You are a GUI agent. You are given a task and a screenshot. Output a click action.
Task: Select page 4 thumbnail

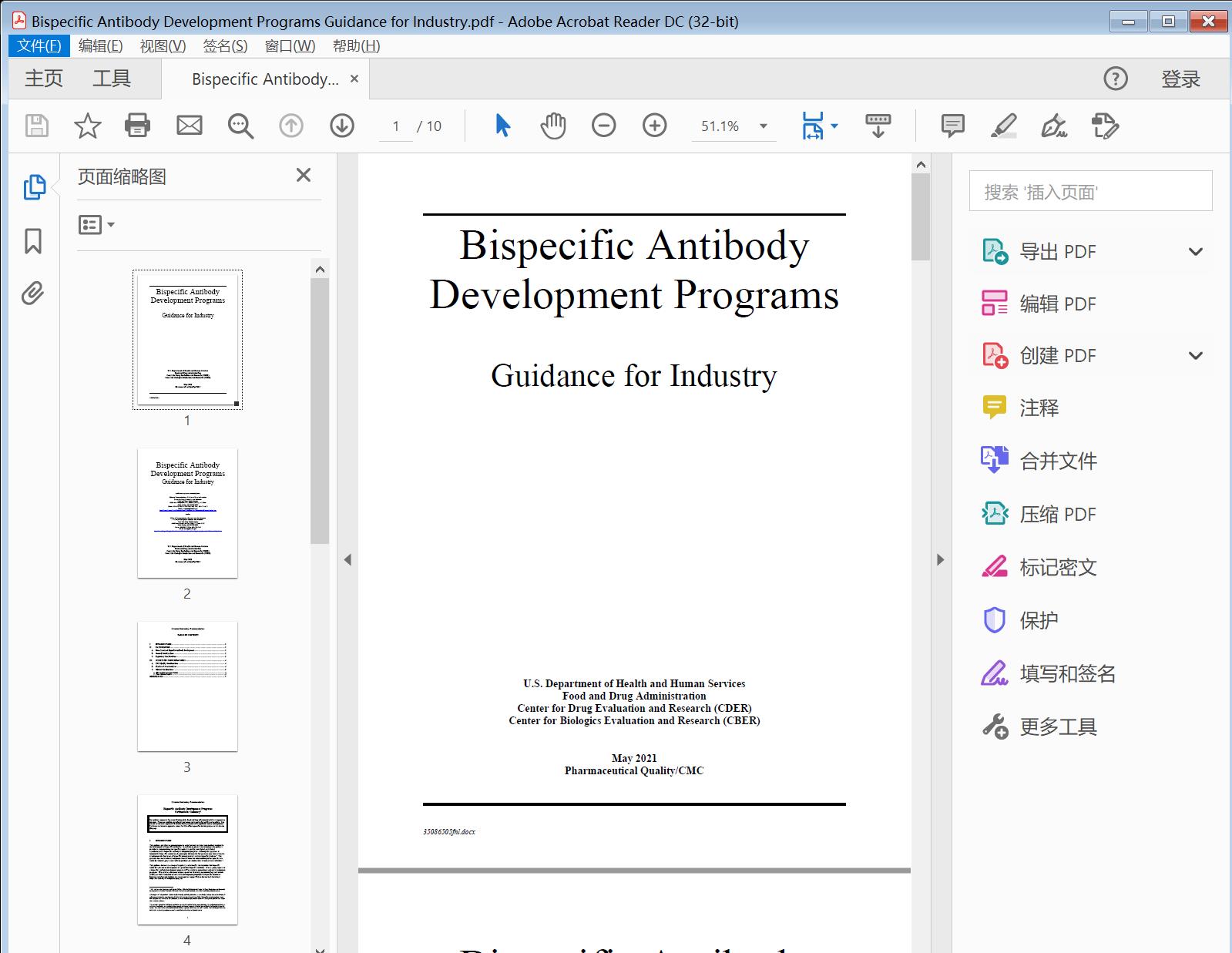pos(187,860)
